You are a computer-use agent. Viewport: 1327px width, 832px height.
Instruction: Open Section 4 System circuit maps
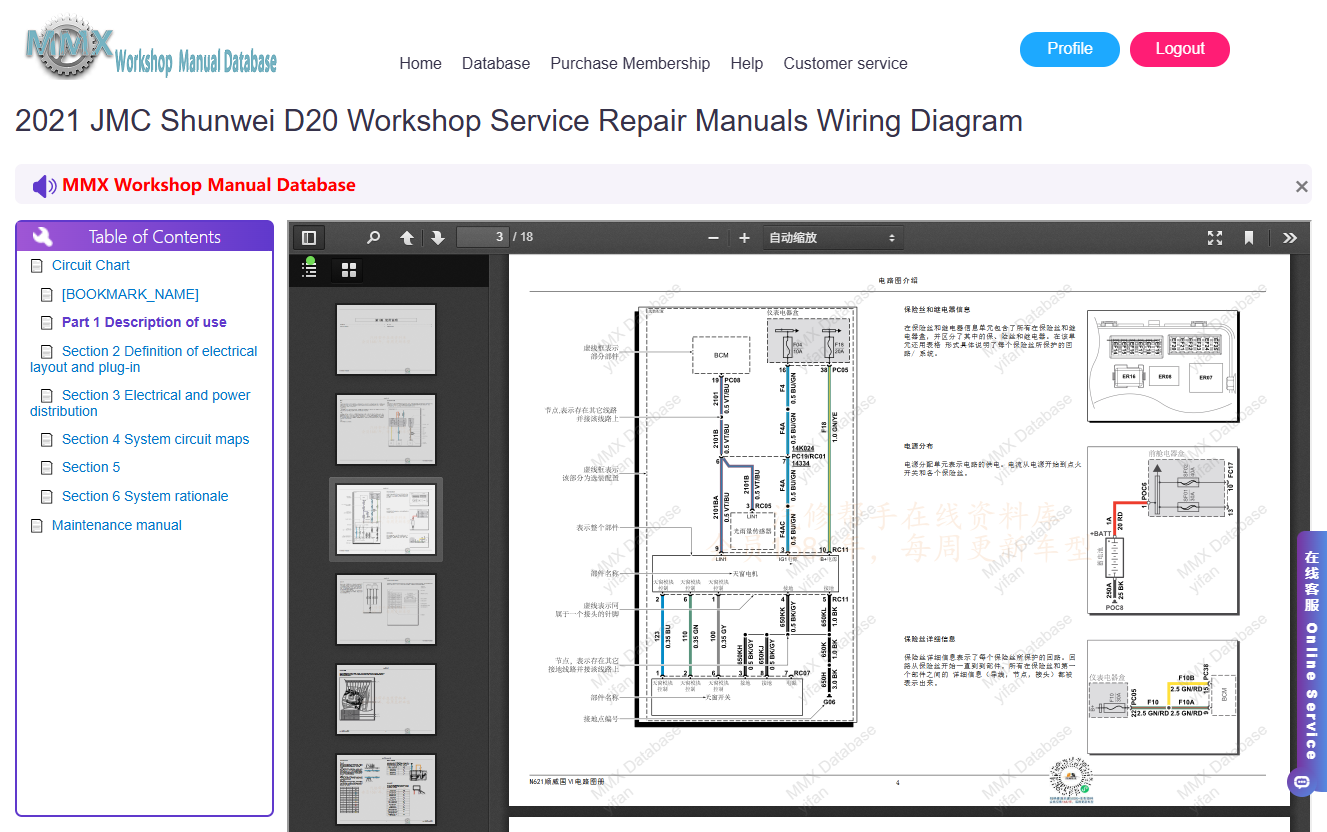pyautogui.click(x=155, y=439)
